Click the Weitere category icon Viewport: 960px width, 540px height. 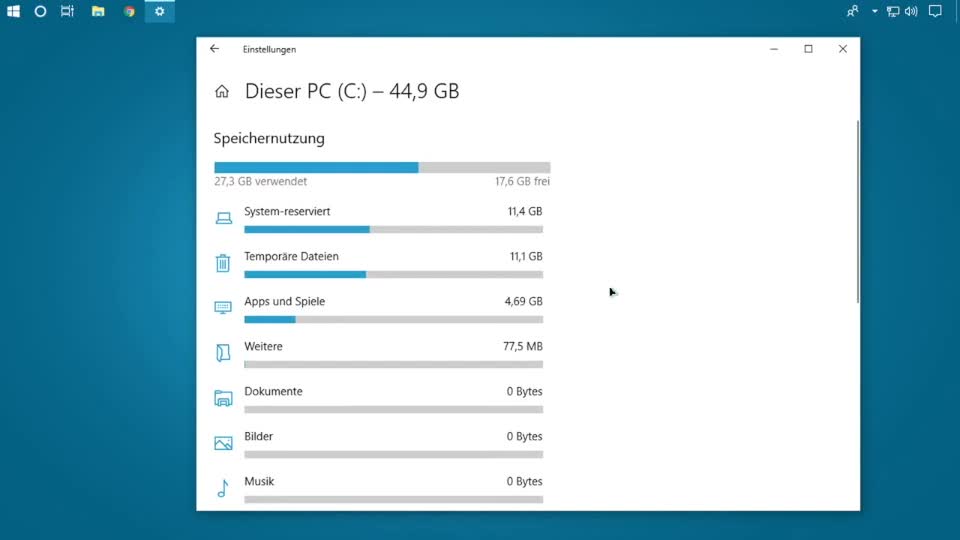point(223,353)
